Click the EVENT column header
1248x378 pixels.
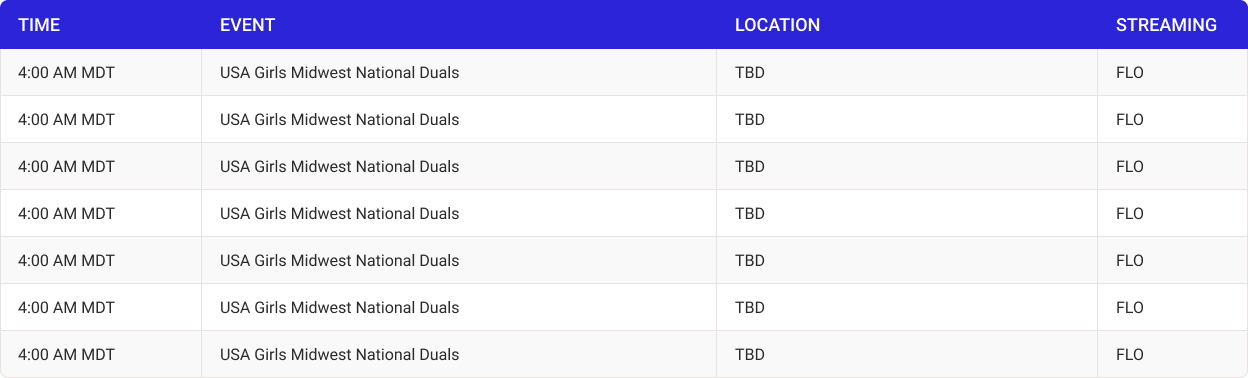247,25
